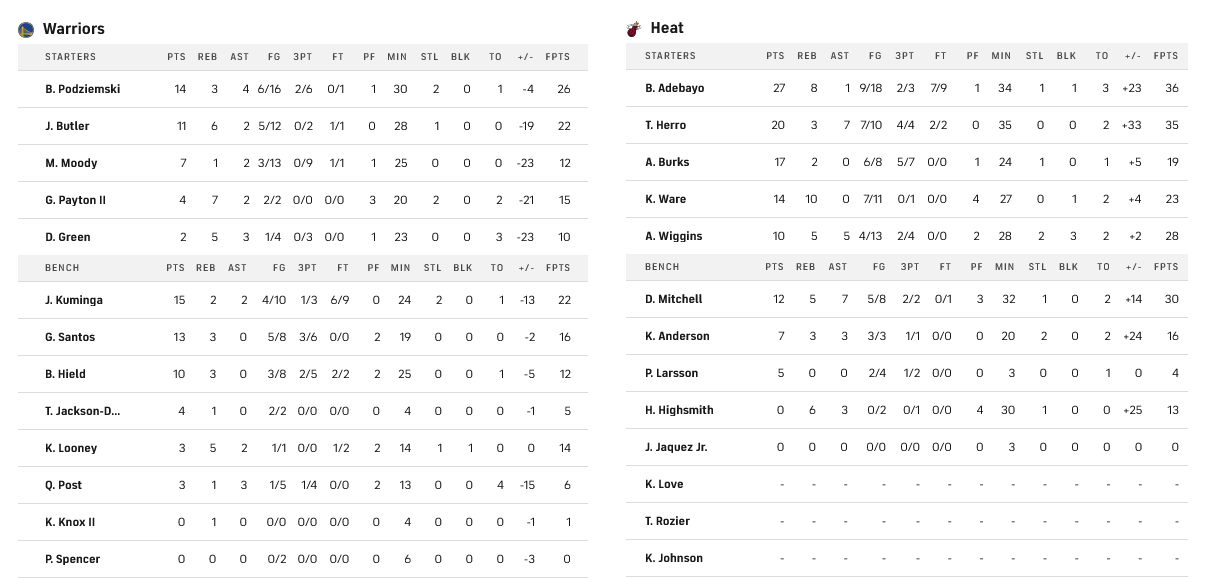1212x578 pixels.
Task: Open B. Adebayo's player profile
Action: 674,88
